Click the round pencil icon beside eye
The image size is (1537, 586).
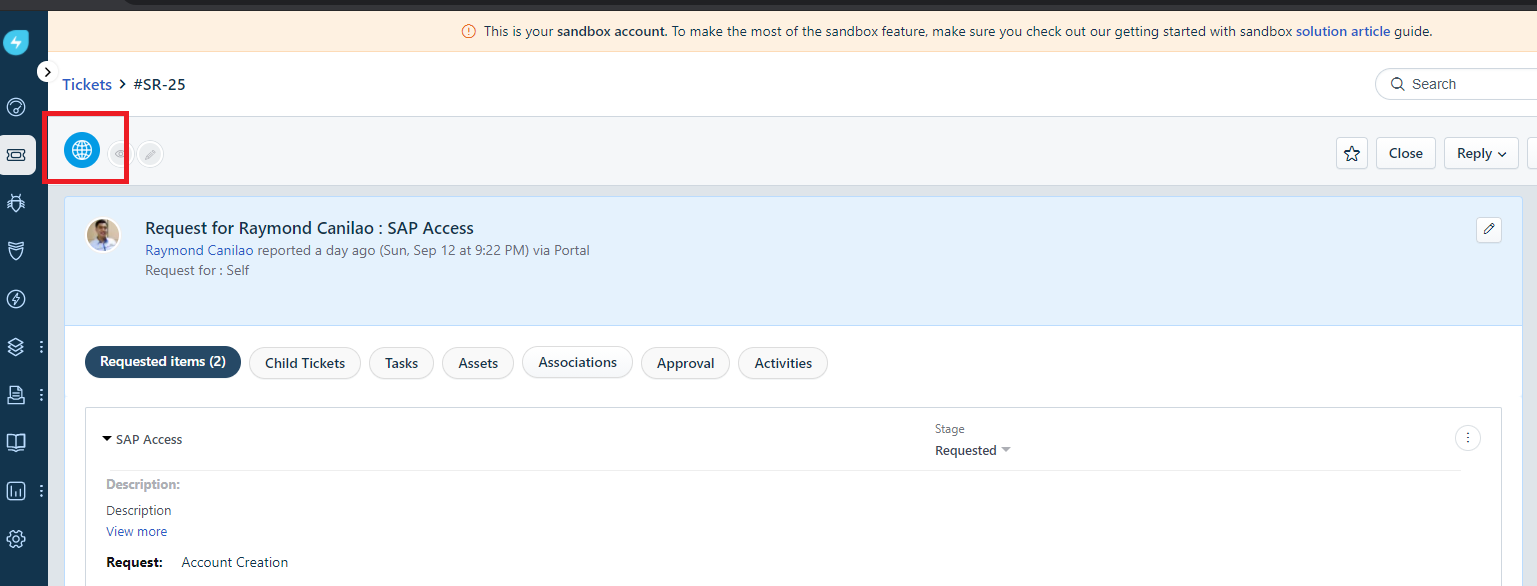coord(150,154)
